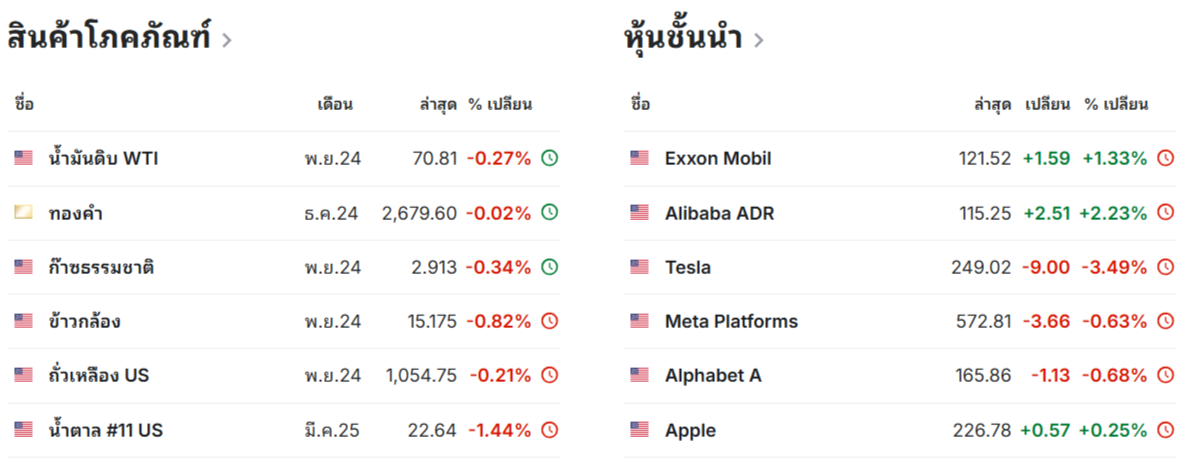
Task: Click the ล่าสุด column header in stocks table
Action: (x=992, y=104)
